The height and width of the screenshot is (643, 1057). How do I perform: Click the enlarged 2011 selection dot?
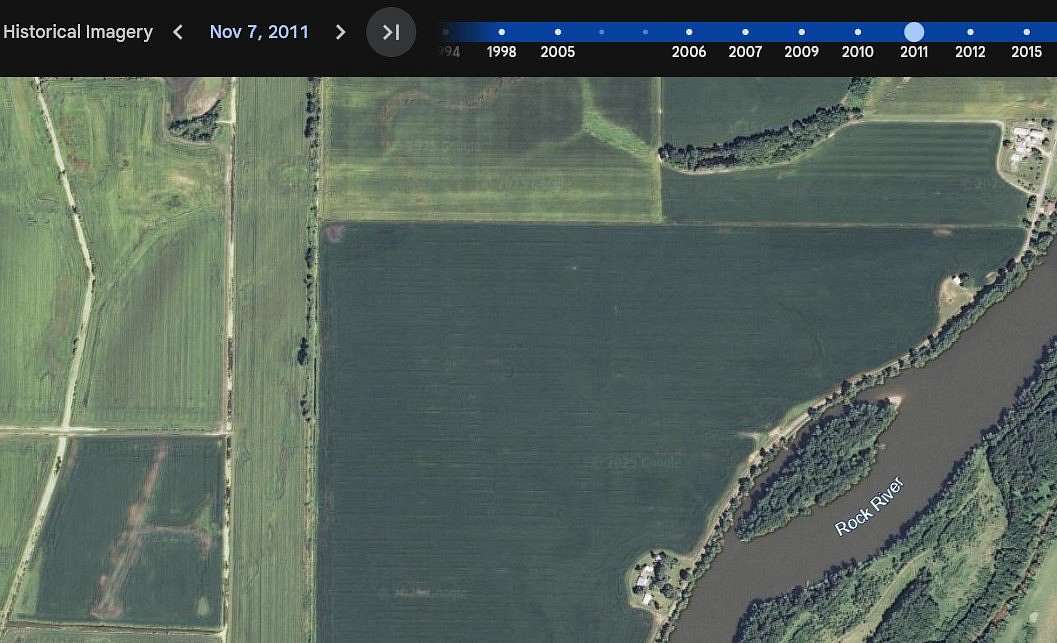[913, 31]
